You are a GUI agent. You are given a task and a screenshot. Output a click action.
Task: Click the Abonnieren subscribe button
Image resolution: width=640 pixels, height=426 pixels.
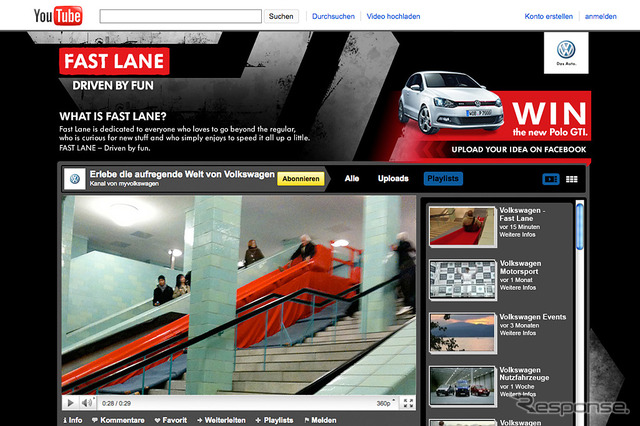[301, 179]
